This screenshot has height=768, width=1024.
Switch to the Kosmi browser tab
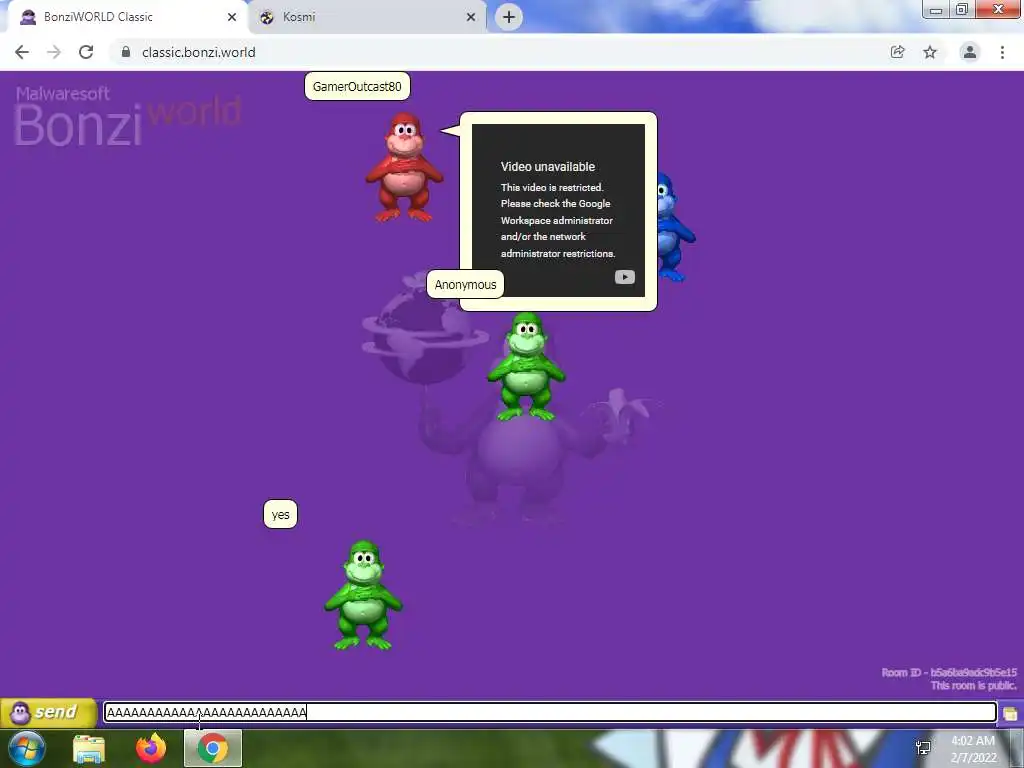[x=367, y=17]
